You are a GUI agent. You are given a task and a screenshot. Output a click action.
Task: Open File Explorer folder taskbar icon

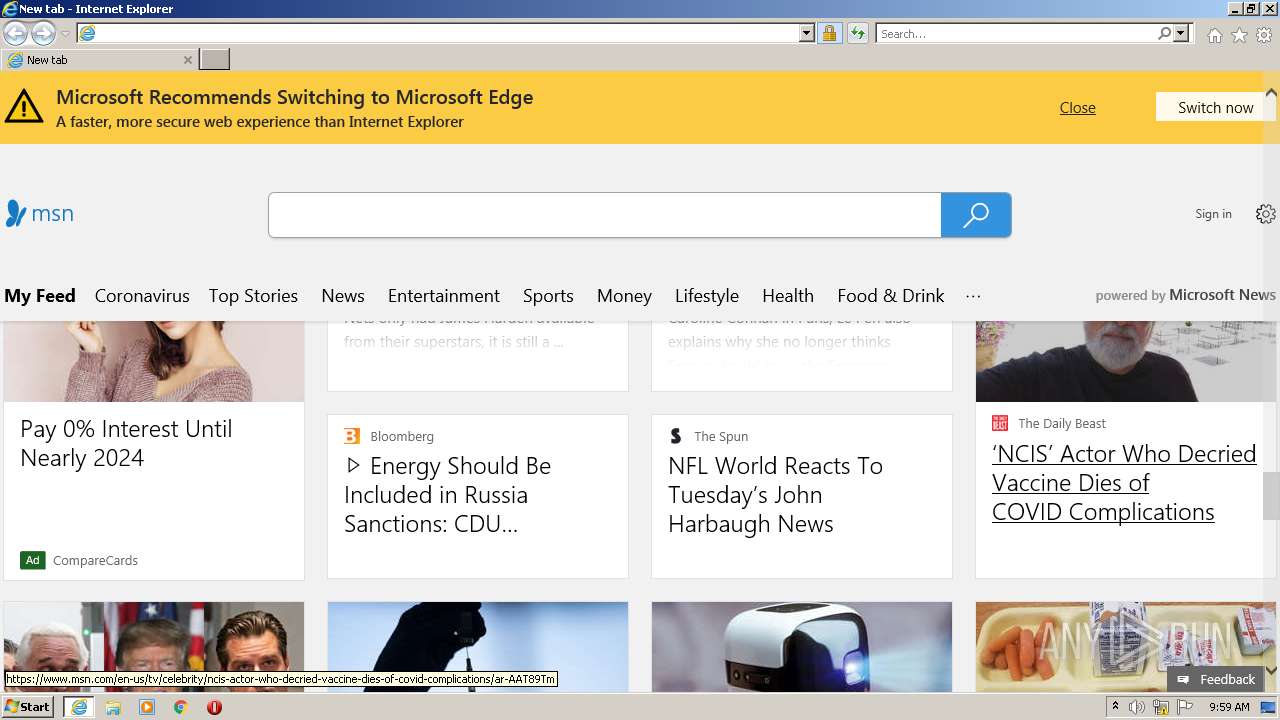coord(113,707)
